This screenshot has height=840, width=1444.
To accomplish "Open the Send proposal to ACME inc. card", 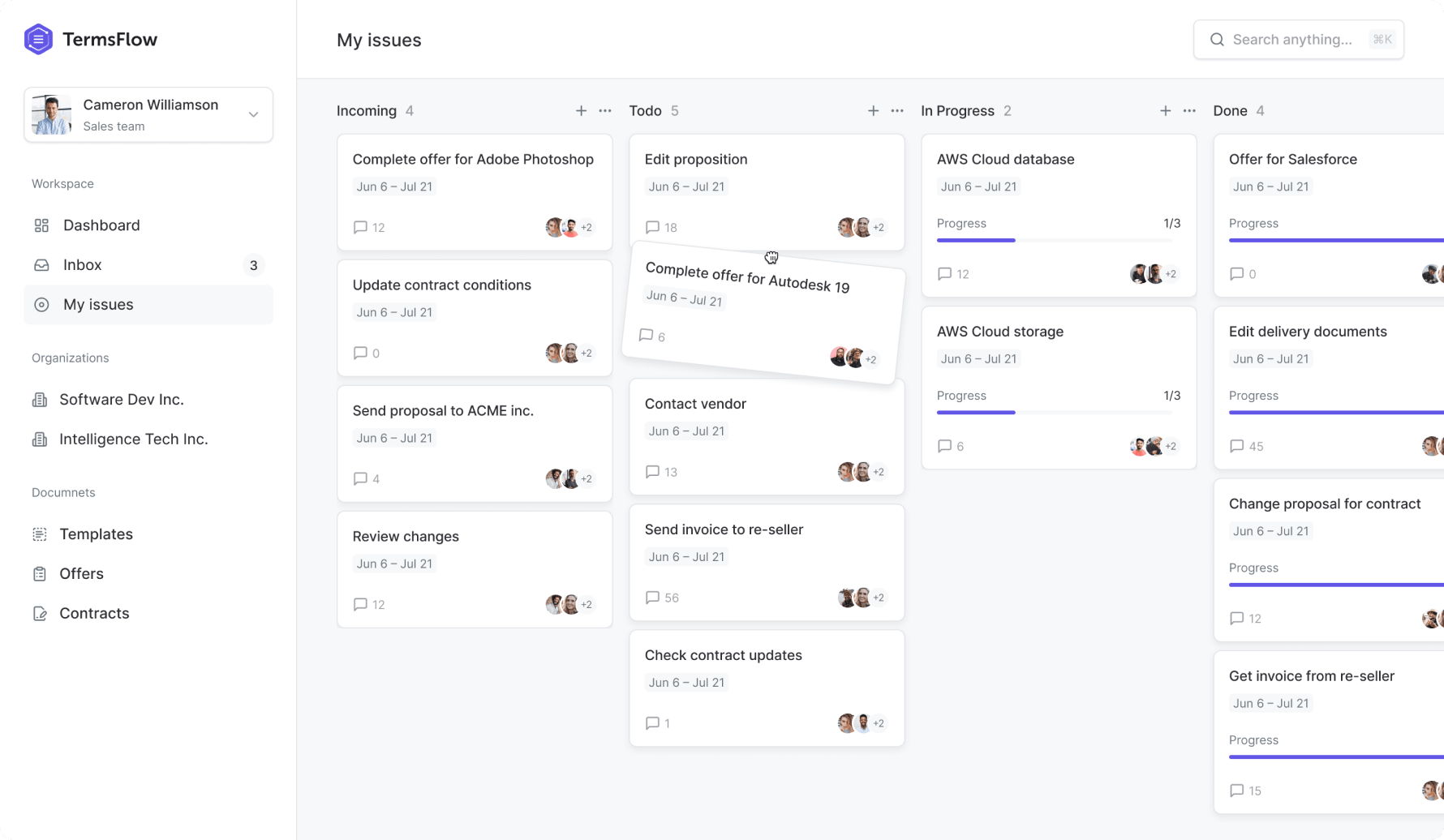I will 443,411.
